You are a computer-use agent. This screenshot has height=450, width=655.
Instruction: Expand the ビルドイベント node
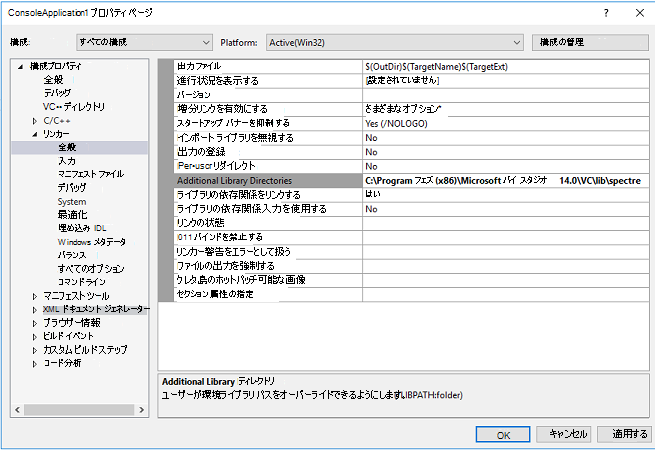[35, 336]
